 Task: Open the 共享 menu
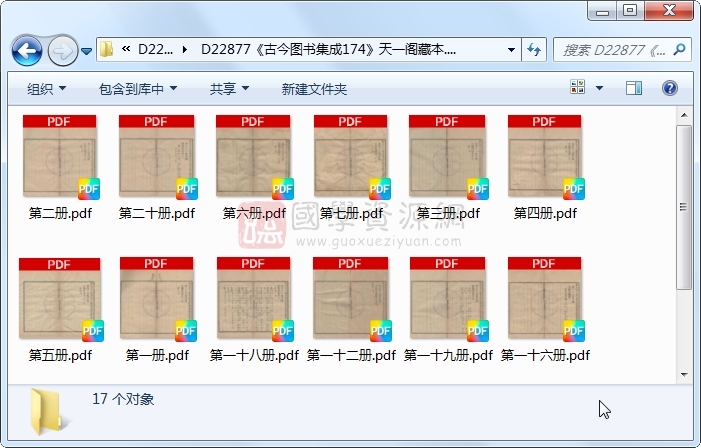tap(229, 89)
